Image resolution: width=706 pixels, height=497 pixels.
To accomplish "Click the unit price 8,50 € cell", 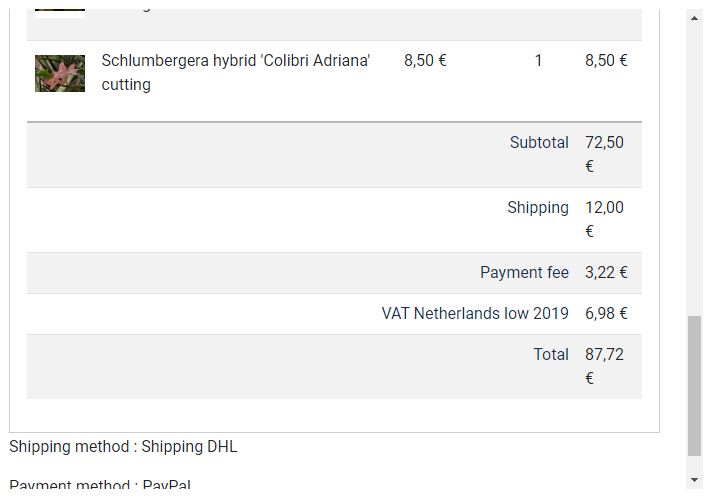I will (x=425, y=61).
